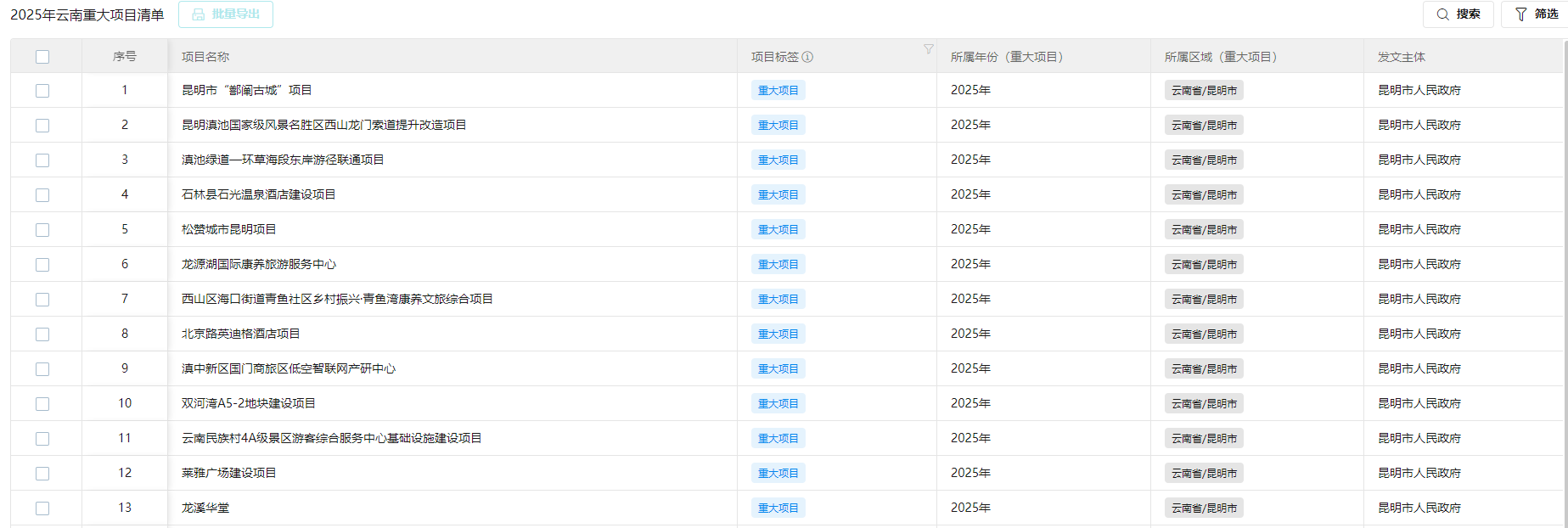The width and height of the screenshot is (1568, 528).
Task: Open the funnel filter in 项目标签 column header
Action: (x=928, y=49)
